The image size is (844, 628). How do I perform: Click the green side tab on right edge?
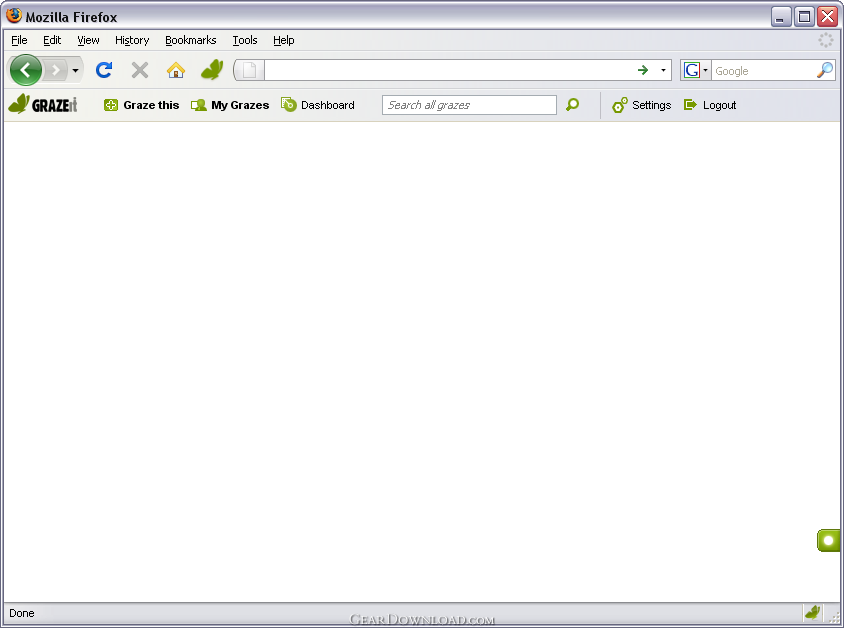coord(828,540)
